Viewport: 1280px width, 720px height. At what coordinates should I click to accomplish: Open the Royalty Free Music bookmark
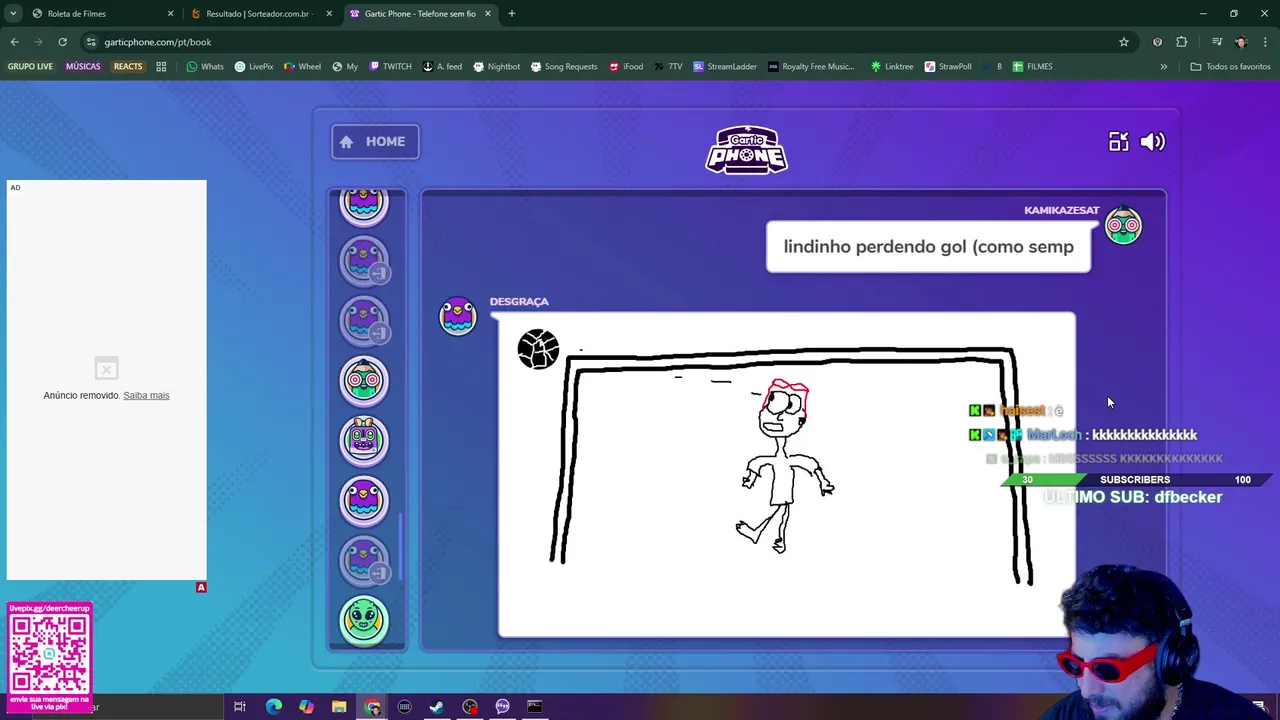point(811,67)
